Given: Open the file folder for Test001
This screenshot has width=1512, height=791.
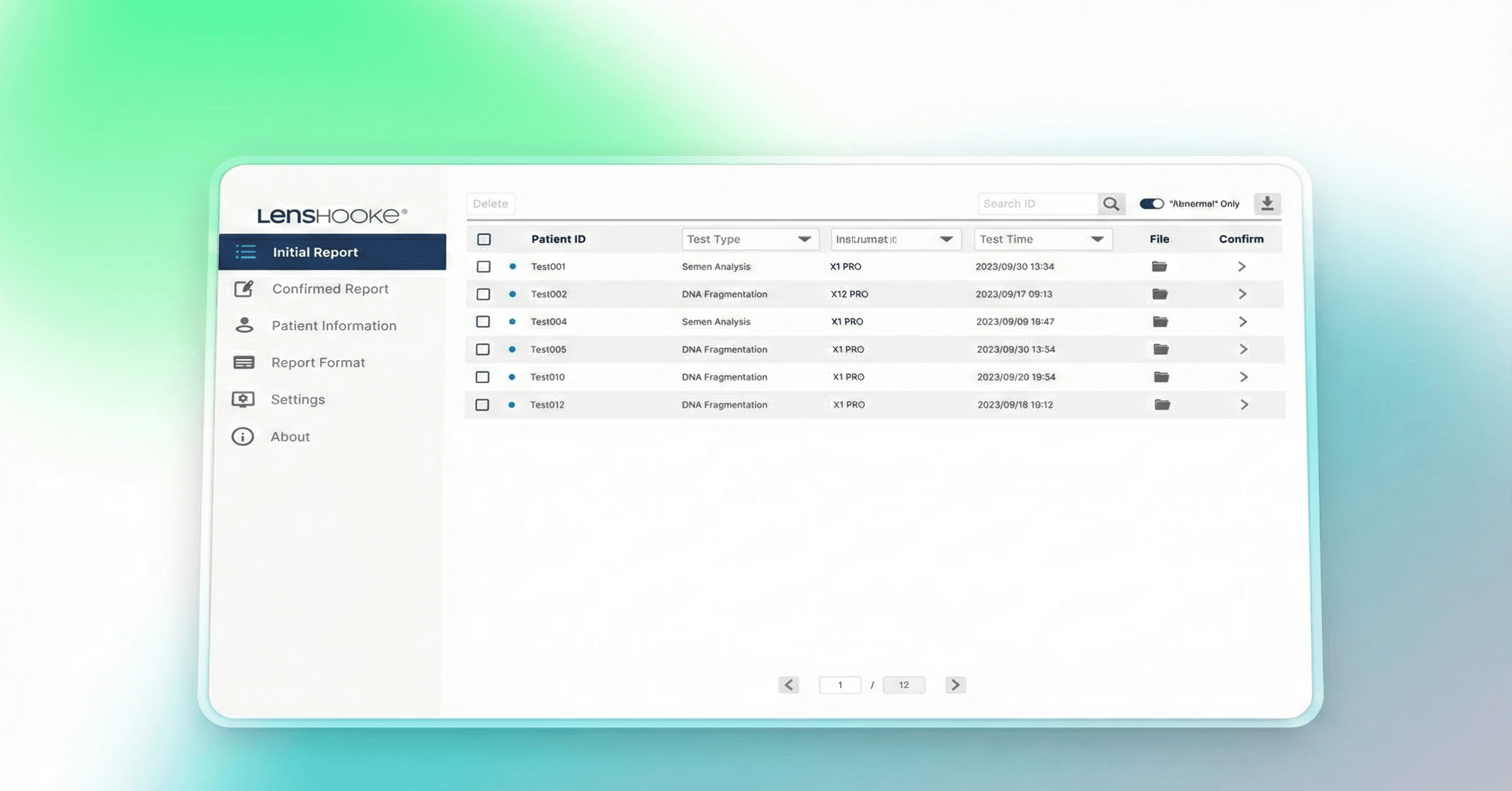Looking at the screenshot, I should 1159,267.
